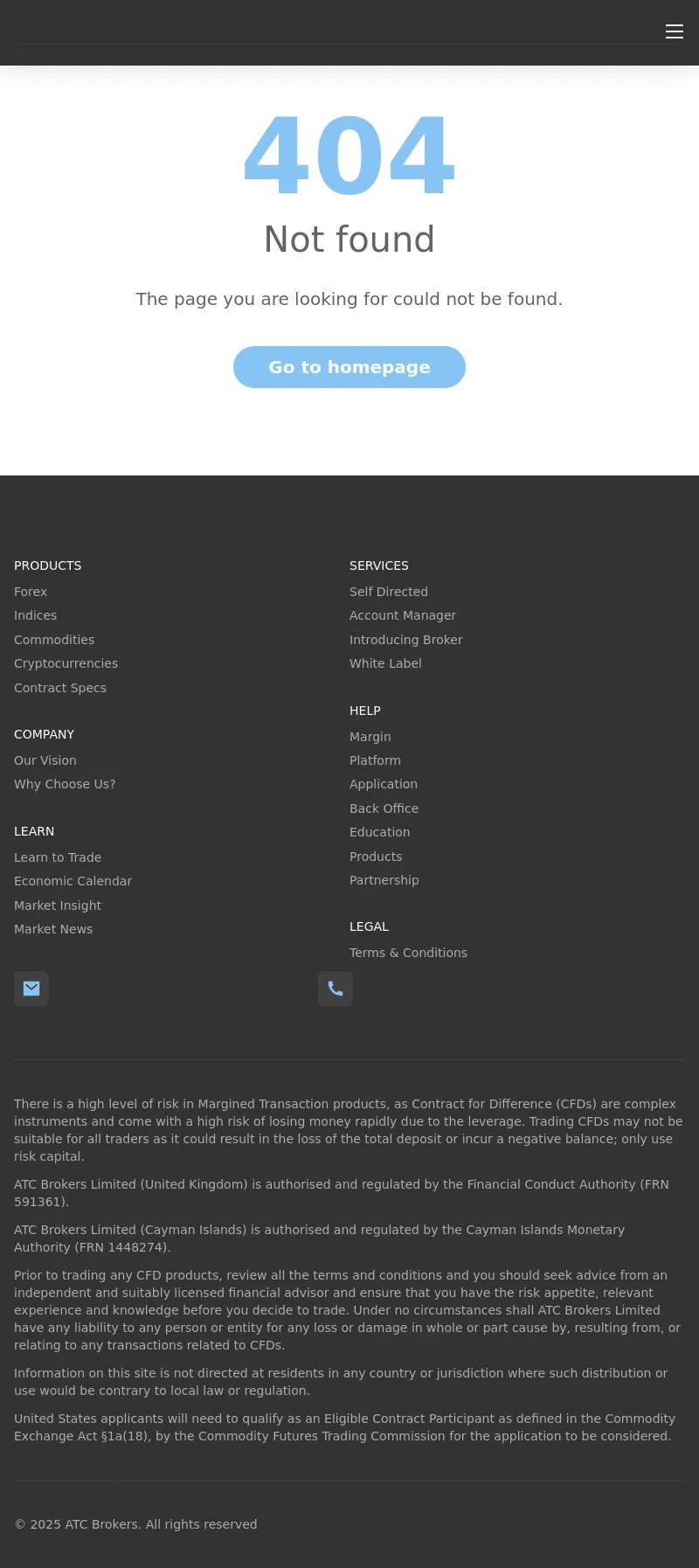The height and width of the screenshot is (1568, 699).
Task: Click the Go to homepage button
Action: 349,367
